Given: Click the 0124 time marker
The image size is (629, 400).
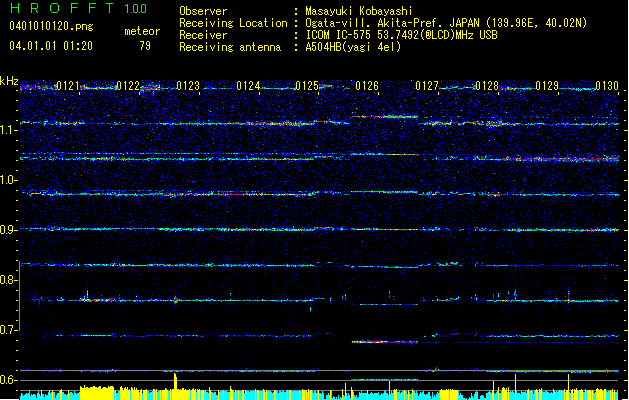Looking at the screenshot, I should (x=248, y=86).
